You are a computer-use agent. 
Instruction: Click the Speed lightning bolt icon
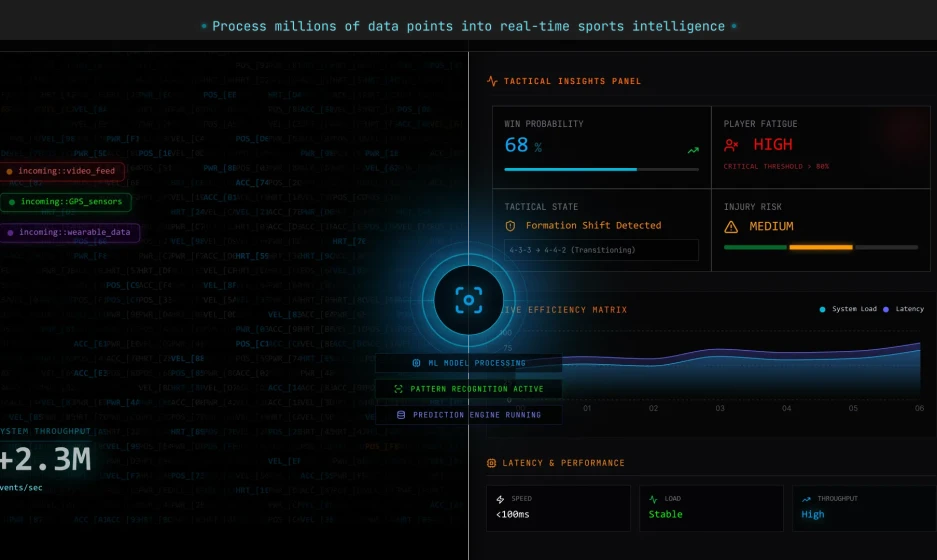[500, 499]
